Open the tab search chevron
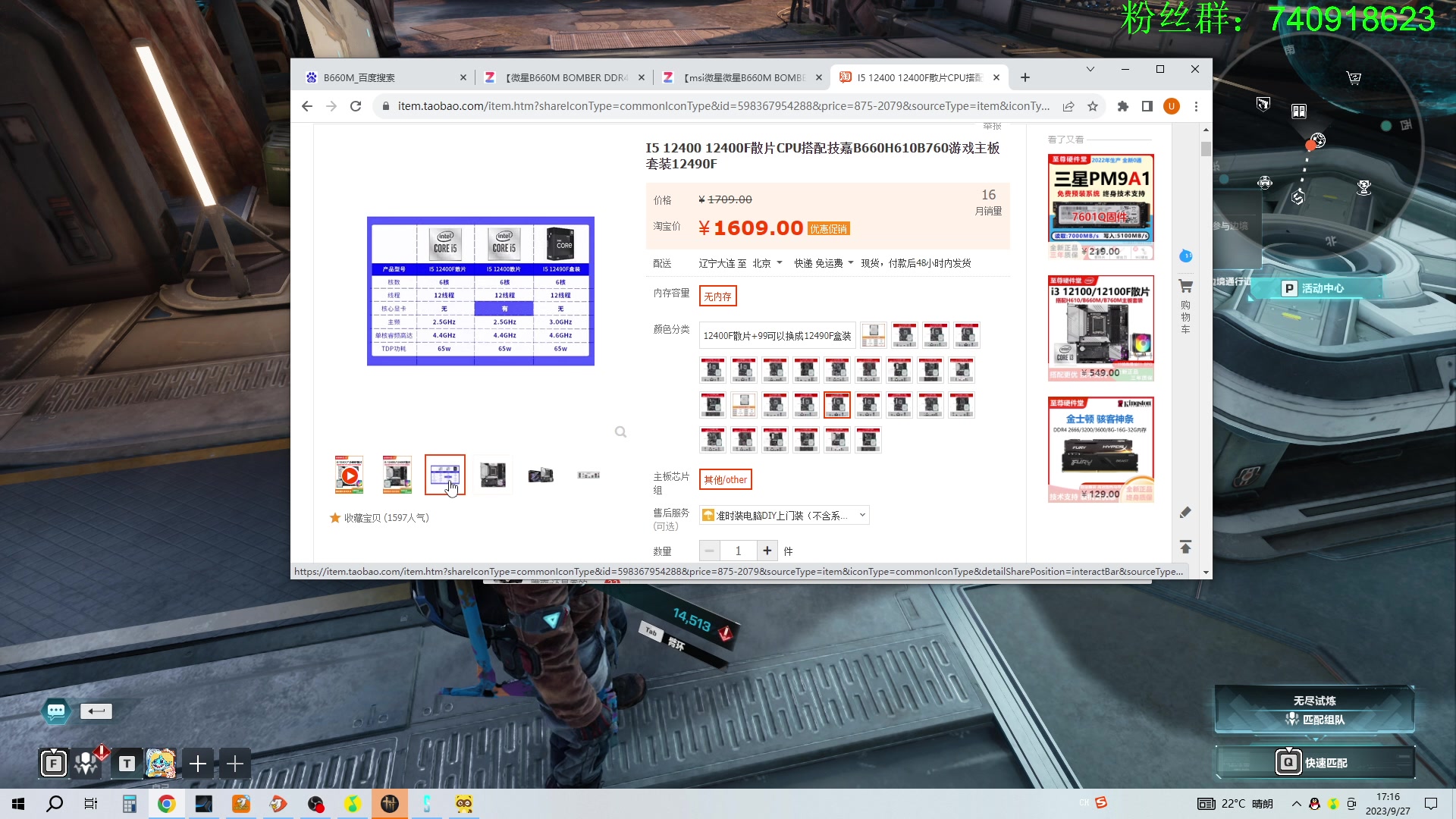Screen dimensions: 1456x819 1090,69
